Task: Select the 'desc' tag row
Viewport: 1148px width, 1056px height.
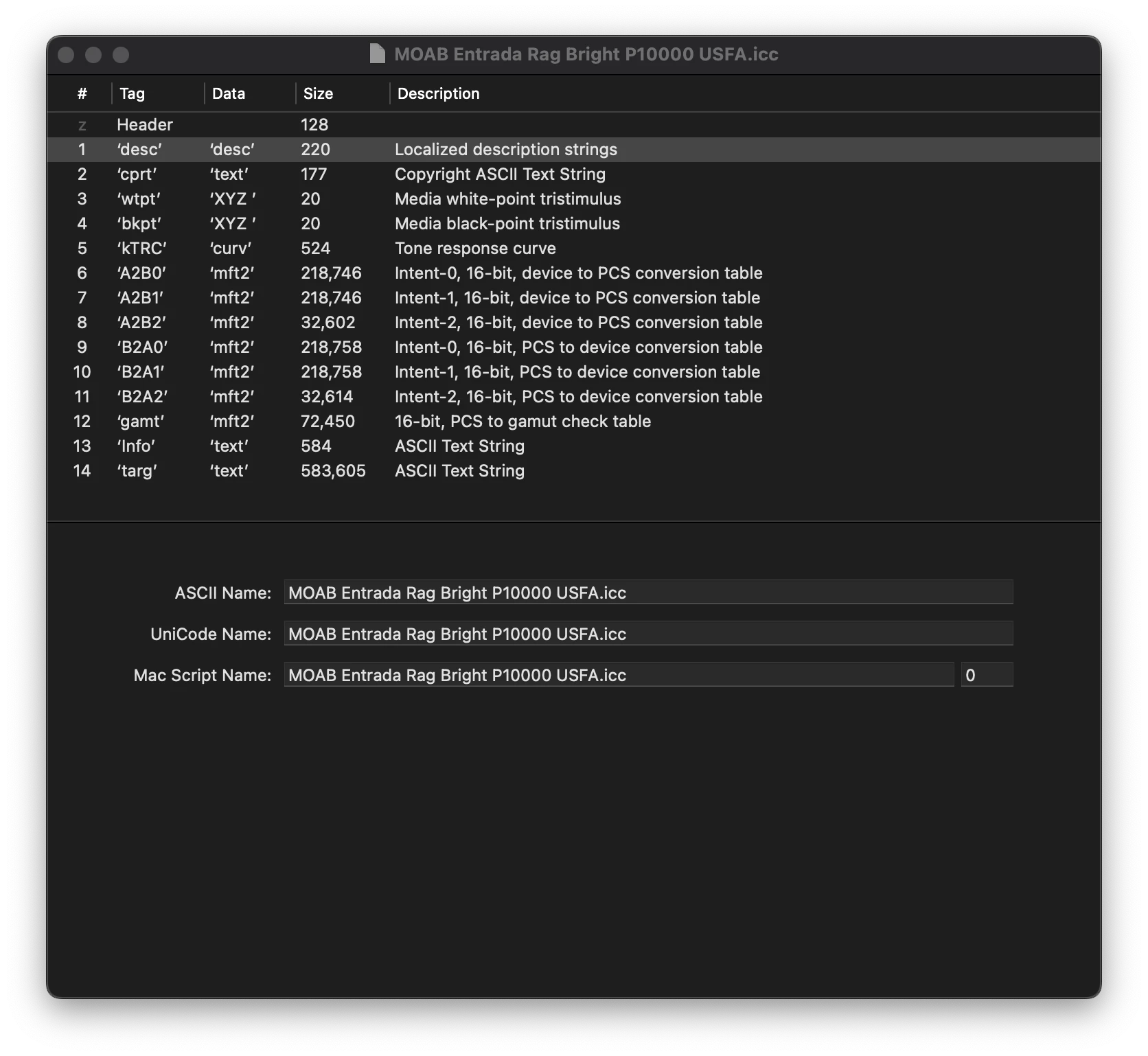Action: pyautogui.click(x=574, y=150)
